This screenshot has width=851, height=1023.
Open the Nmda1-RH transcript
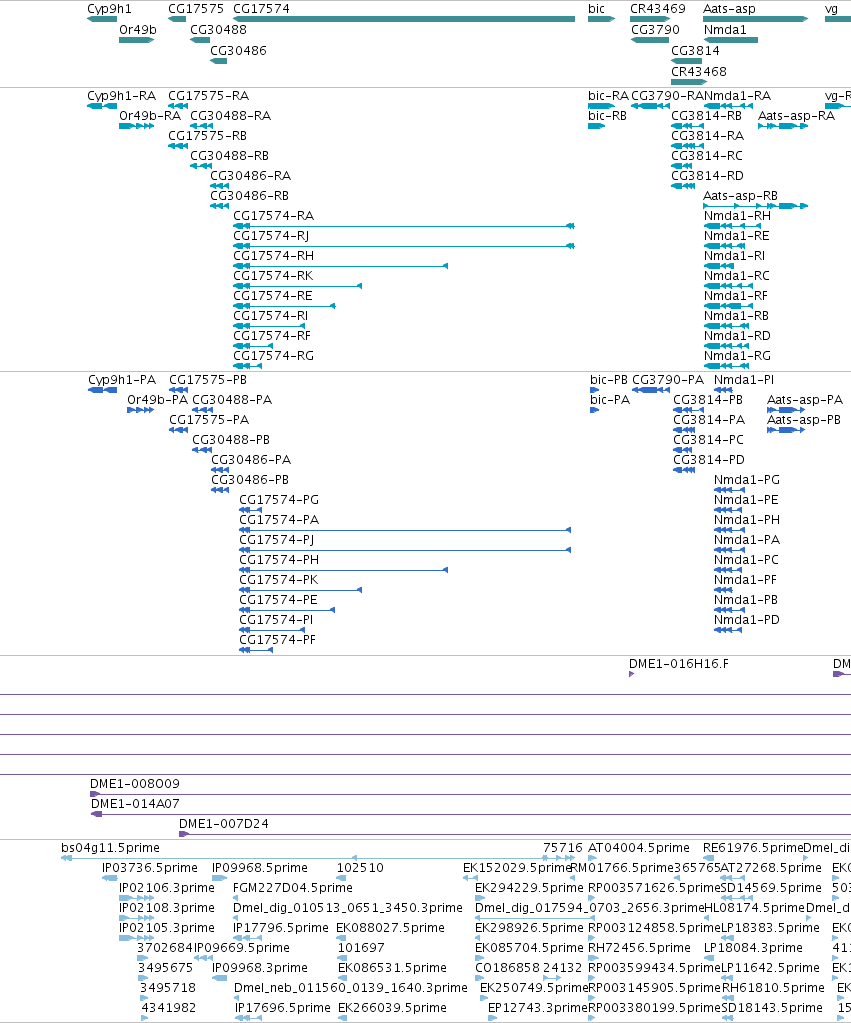point(732,226)
